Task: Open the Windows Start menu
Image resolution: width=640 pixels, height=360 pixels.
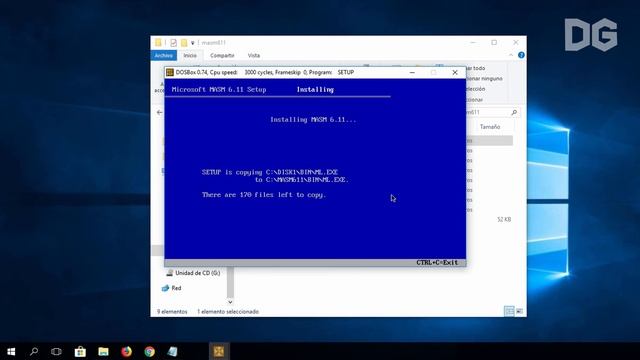Action: point(11,351)
